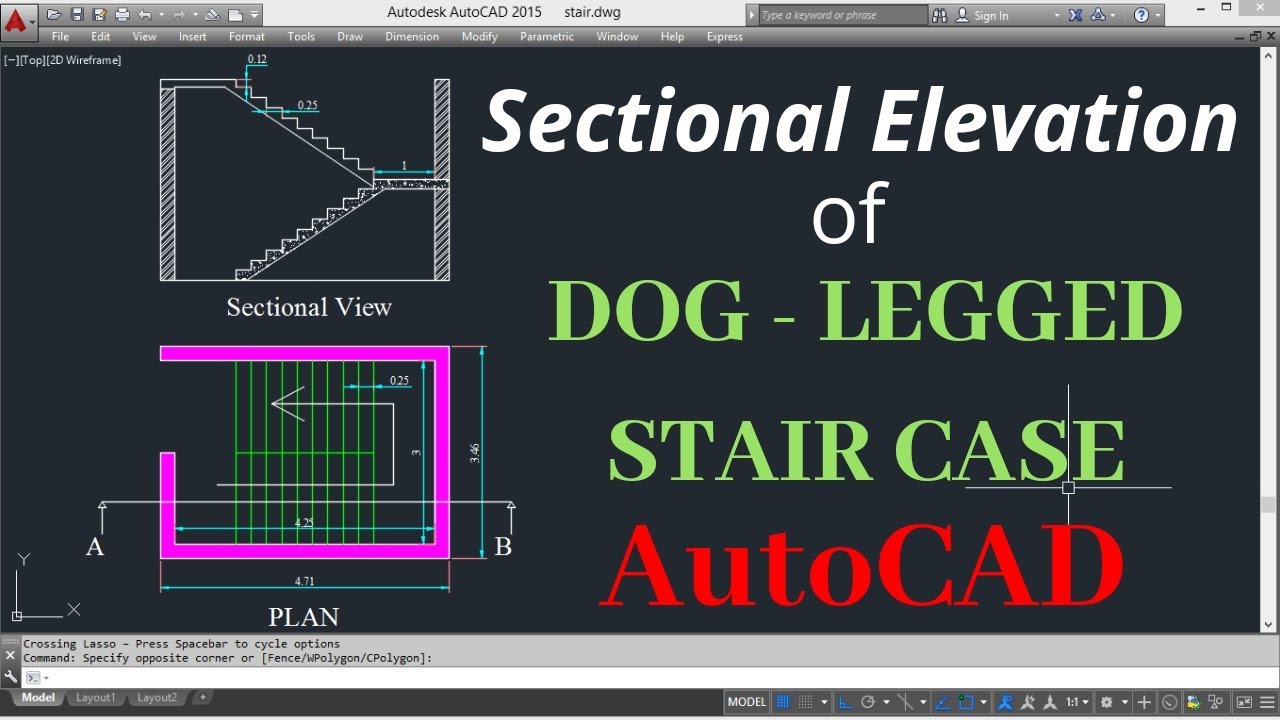Toggle Show Annotation Objects in status bar
Image resolution: width=1280 pixels, height=720 pixels.
[x=1007, y=702]
